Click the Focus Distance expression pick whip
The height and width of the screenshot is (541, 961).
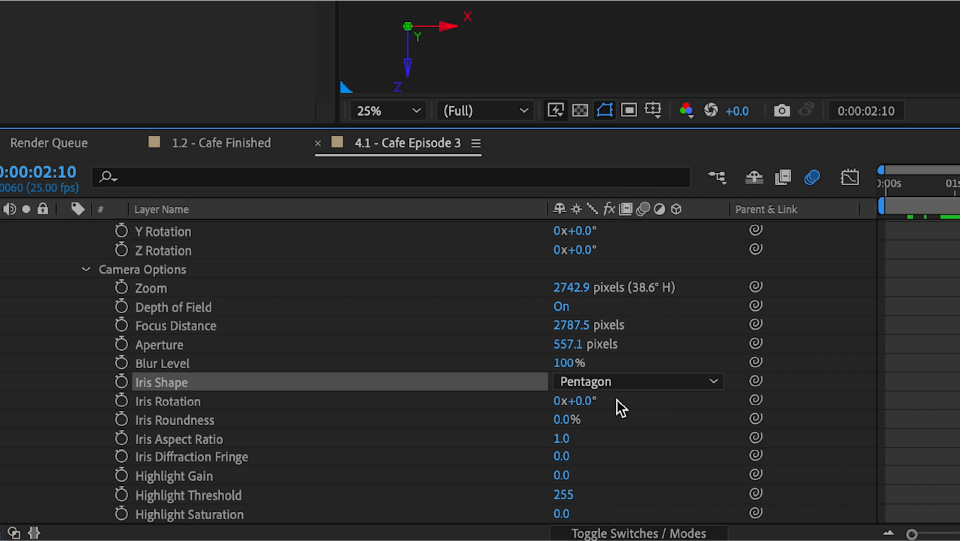(x=756, y=326)
